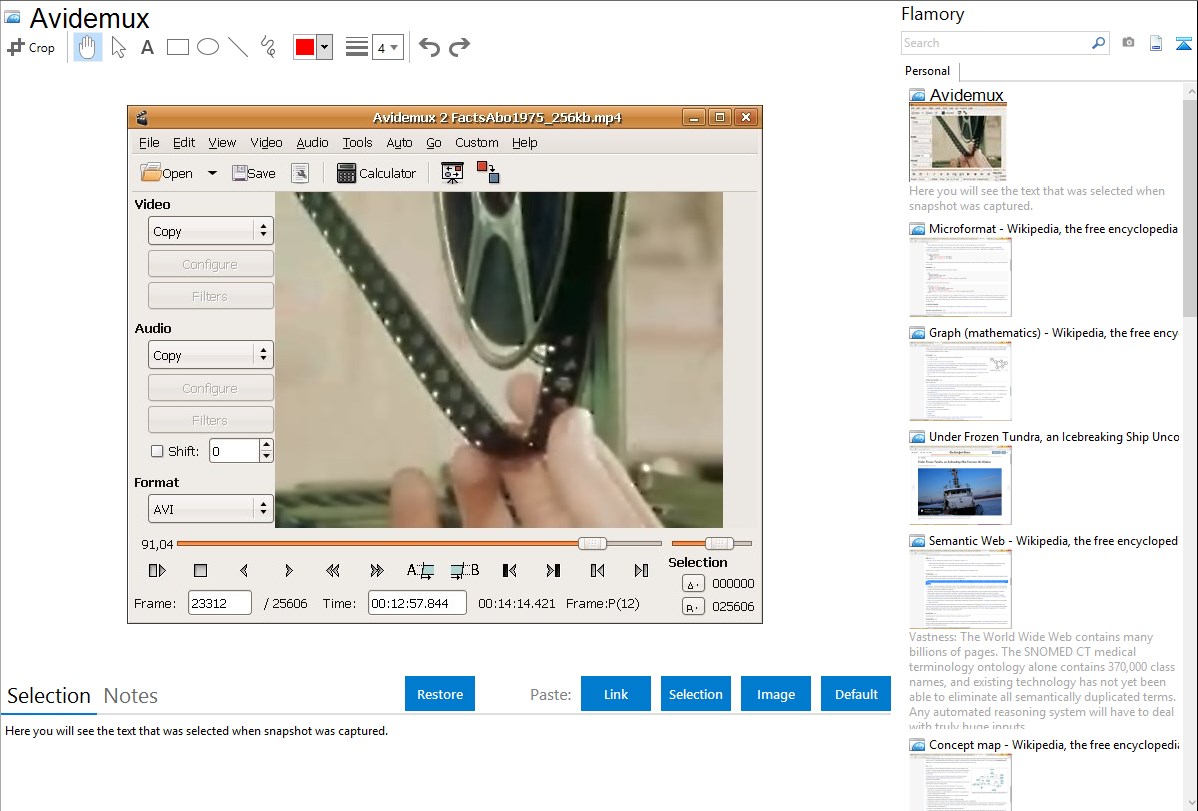Select the ellipse shape tool
The width and height of the screenshot is (1198, 811).
[208, 47]
